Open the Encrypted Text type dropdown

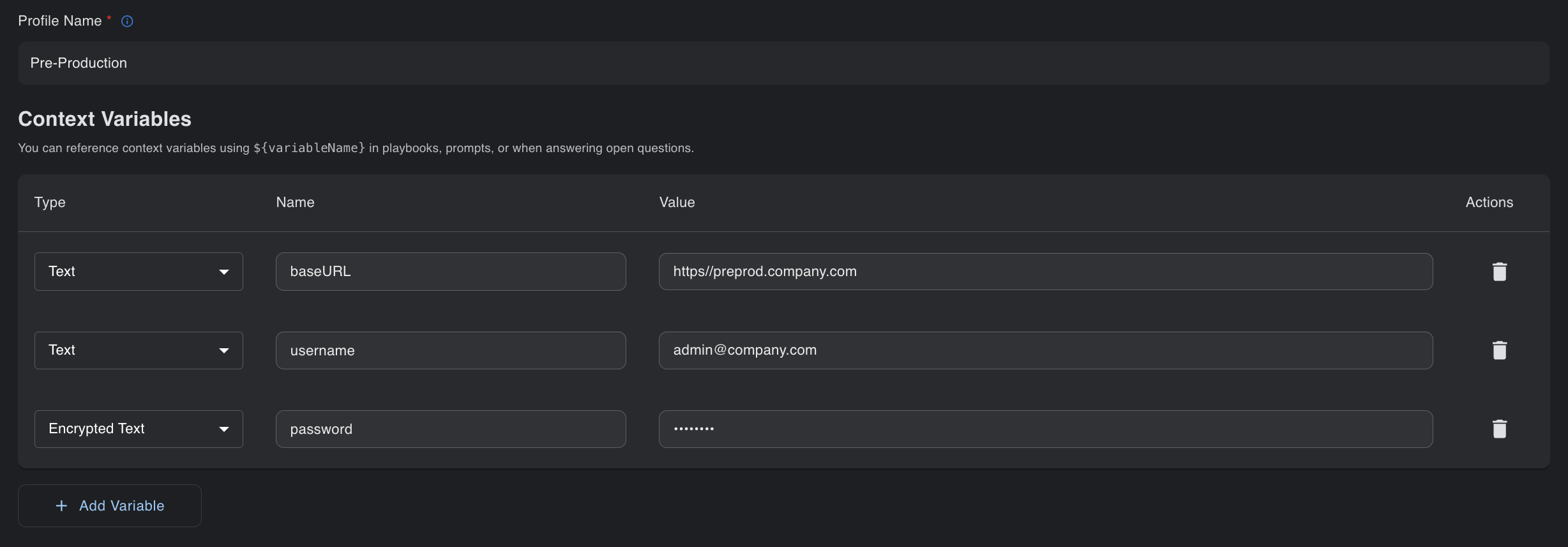coord(139,429)
